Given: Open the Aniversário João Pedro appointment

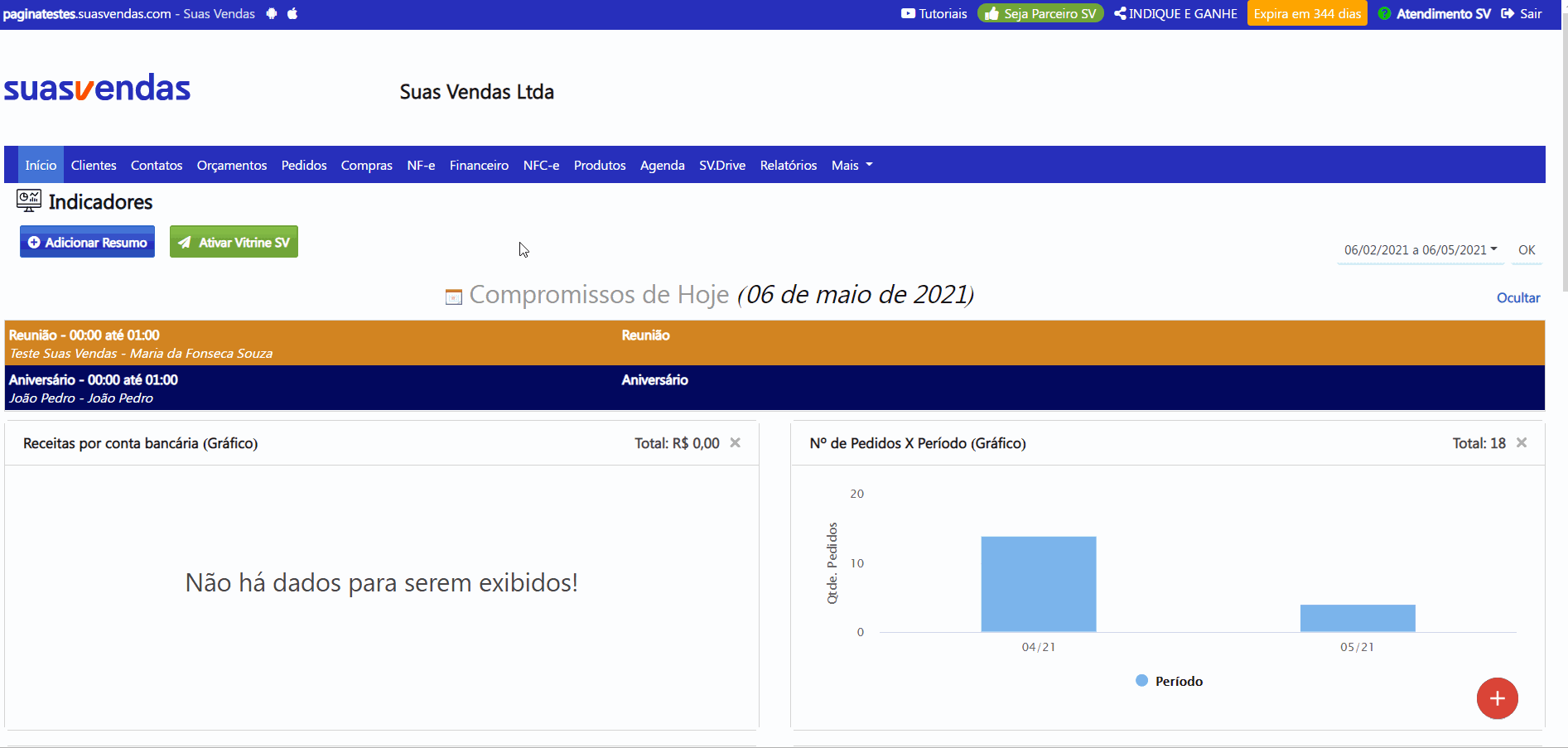Looking at the screenshot, I should point(774,388).
